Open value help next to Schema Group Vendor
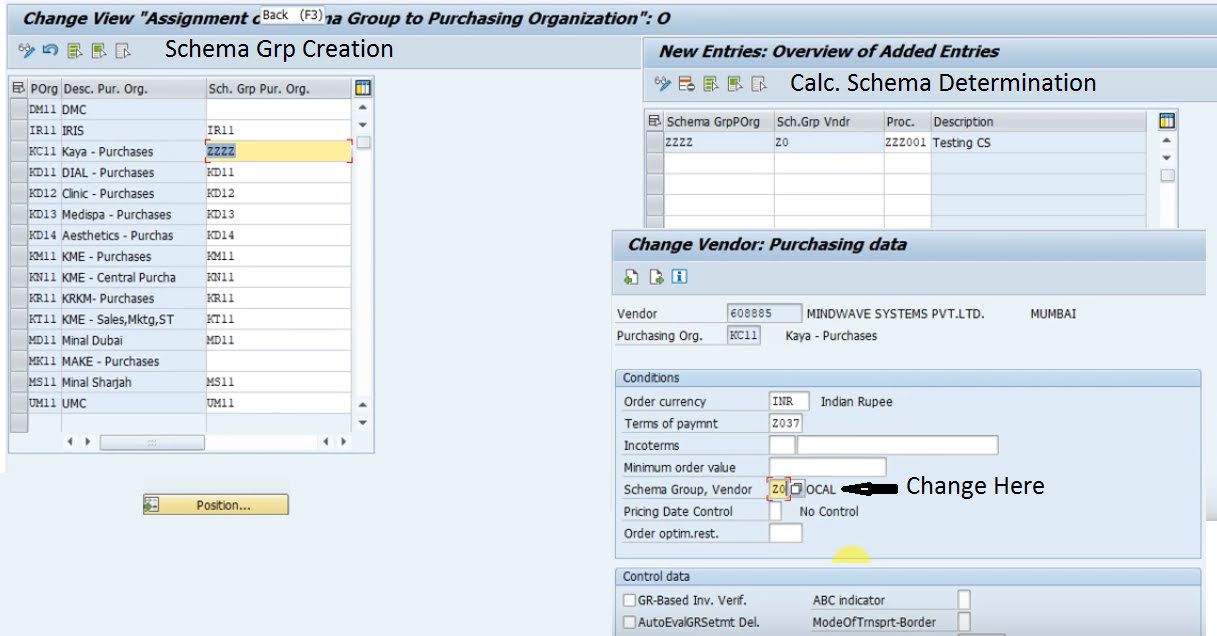The image size is (1217, 636). pyautogui.click(x=797, y=489)
